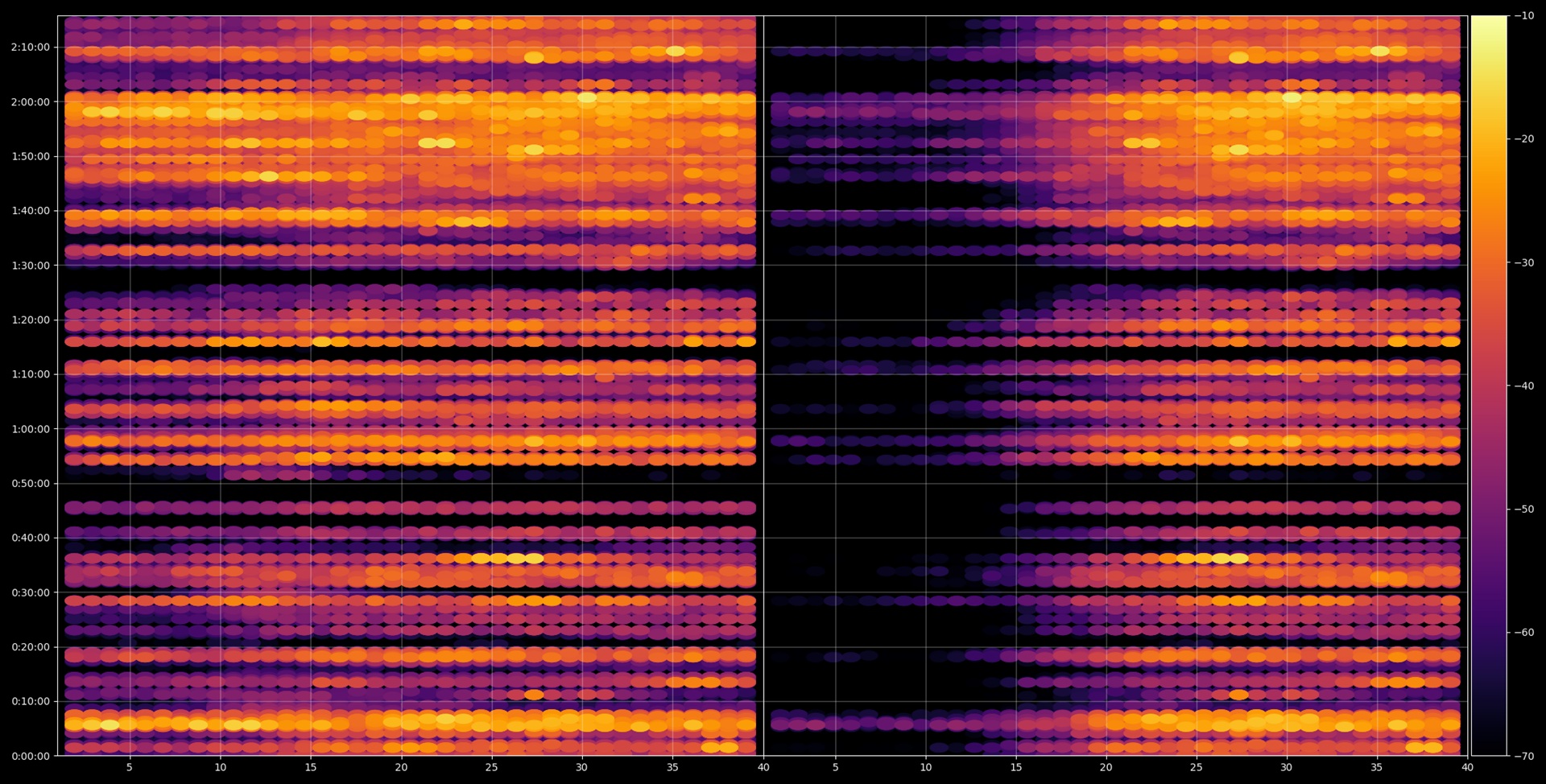Select the 0:20:00 y-axis time label
The image size is (1546, 784).
coord(31,647)
